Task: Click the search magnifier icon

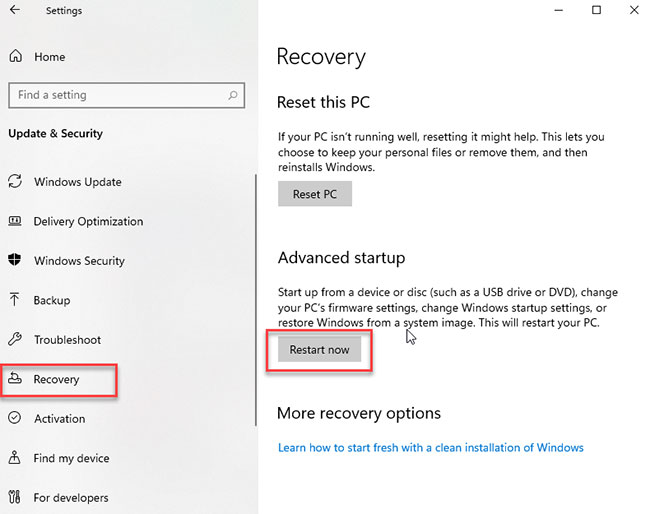Action: [232, 95]
